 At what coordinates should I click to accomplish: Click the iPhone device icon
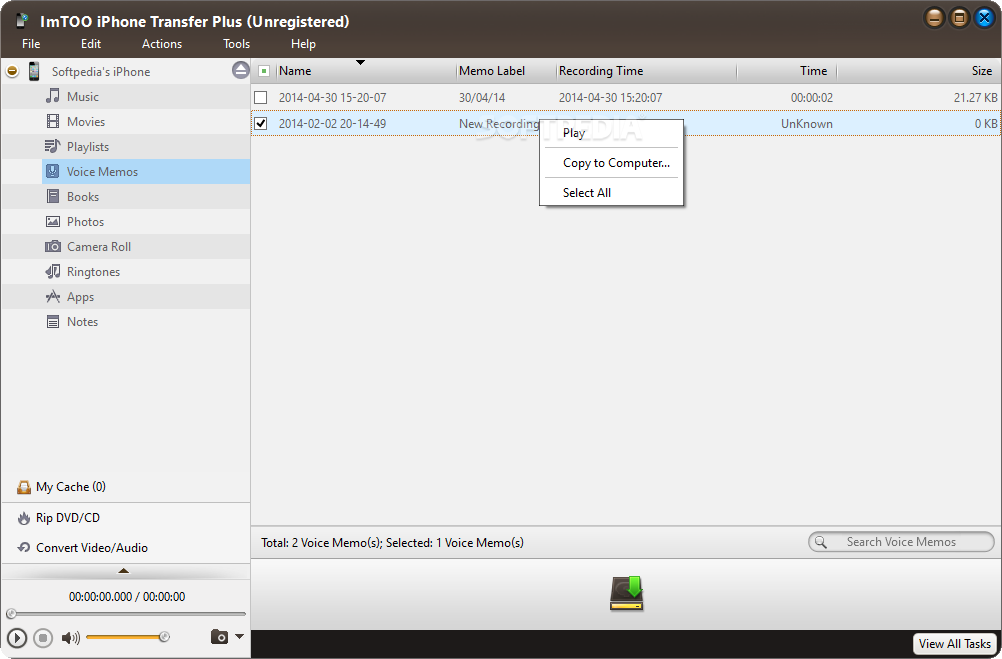pyautogui.click(x=34, y=71)
